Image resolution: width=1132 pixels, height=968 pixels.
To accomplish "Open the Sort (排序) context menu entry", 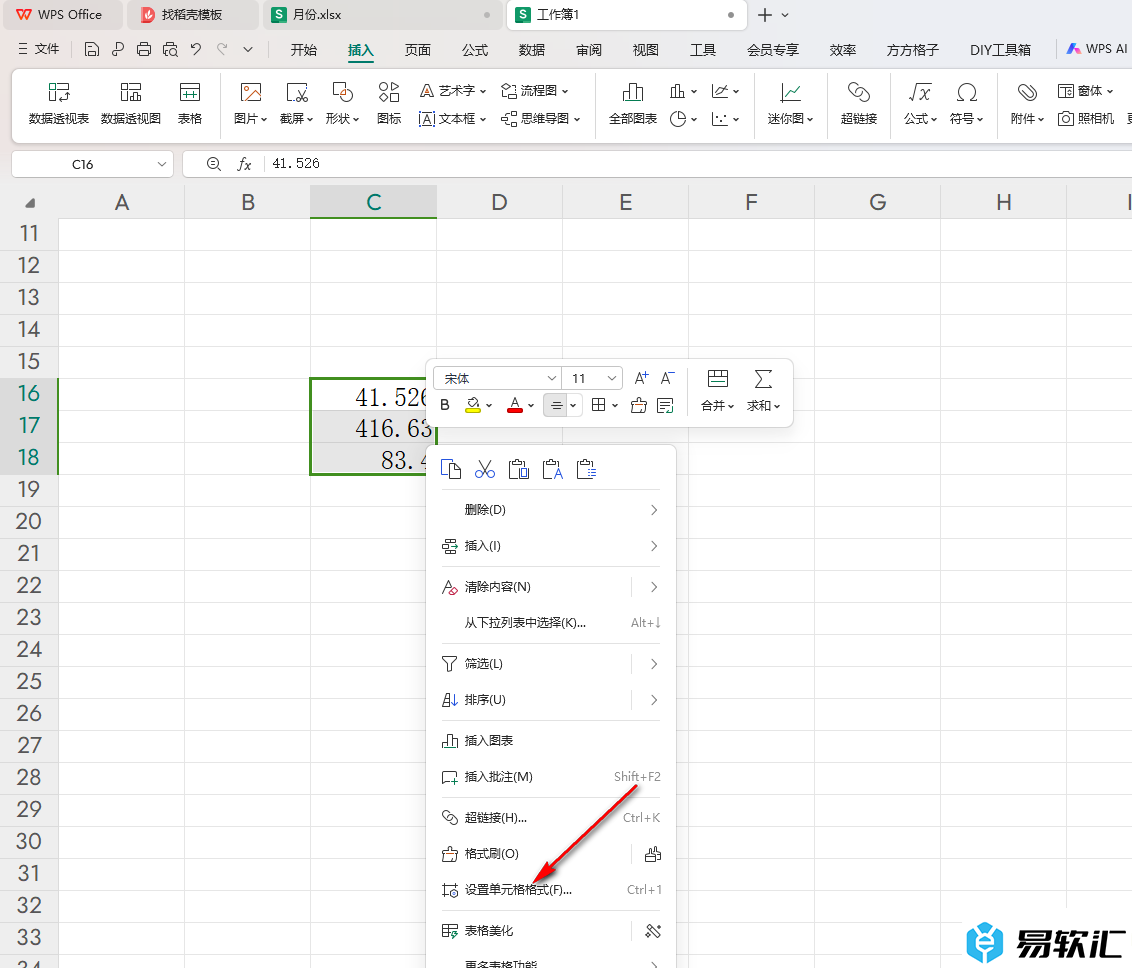I will [x=551, y=699].
